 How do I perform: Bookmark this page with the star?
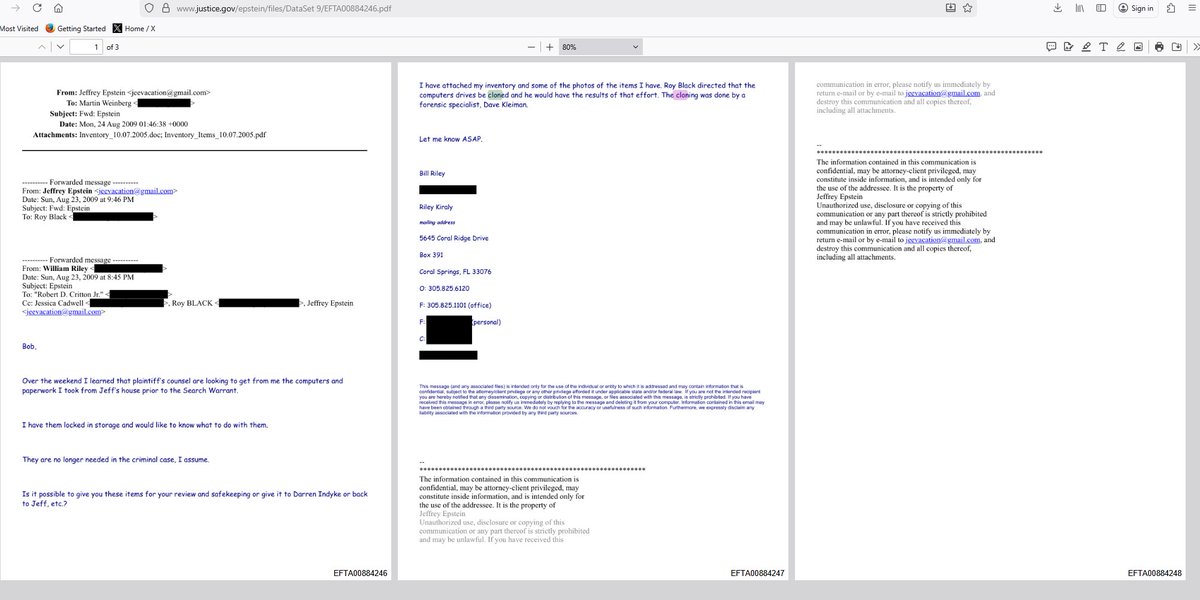pos(969,8)
